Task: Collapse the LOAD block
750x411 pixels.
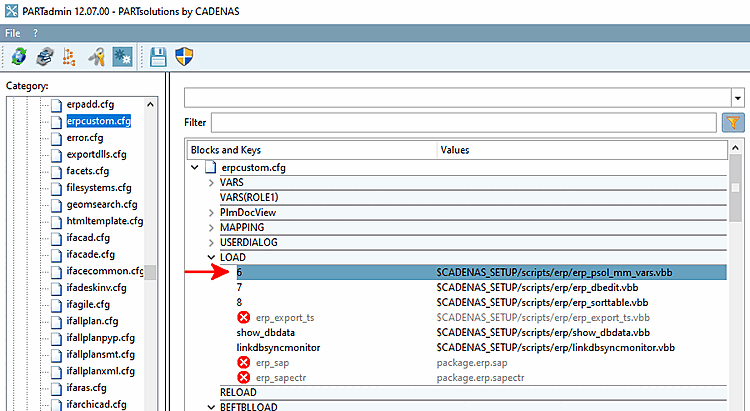Action: 211,257
